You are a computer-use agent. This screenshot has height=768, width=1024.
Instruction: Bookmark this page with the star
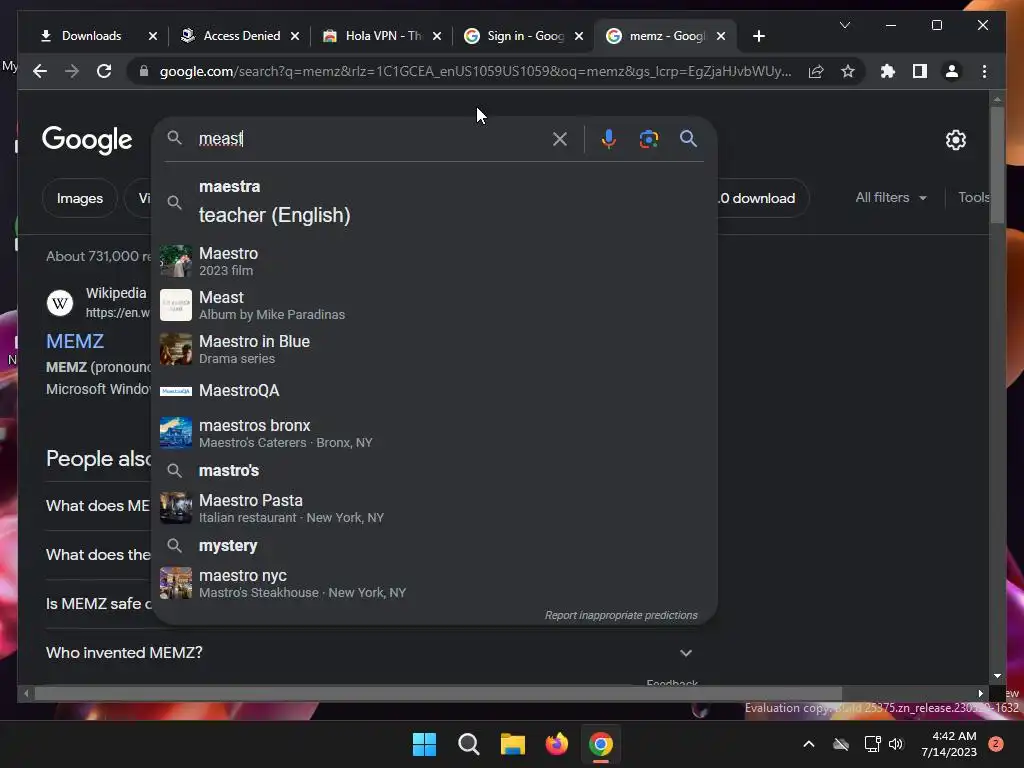coord(848,71)
